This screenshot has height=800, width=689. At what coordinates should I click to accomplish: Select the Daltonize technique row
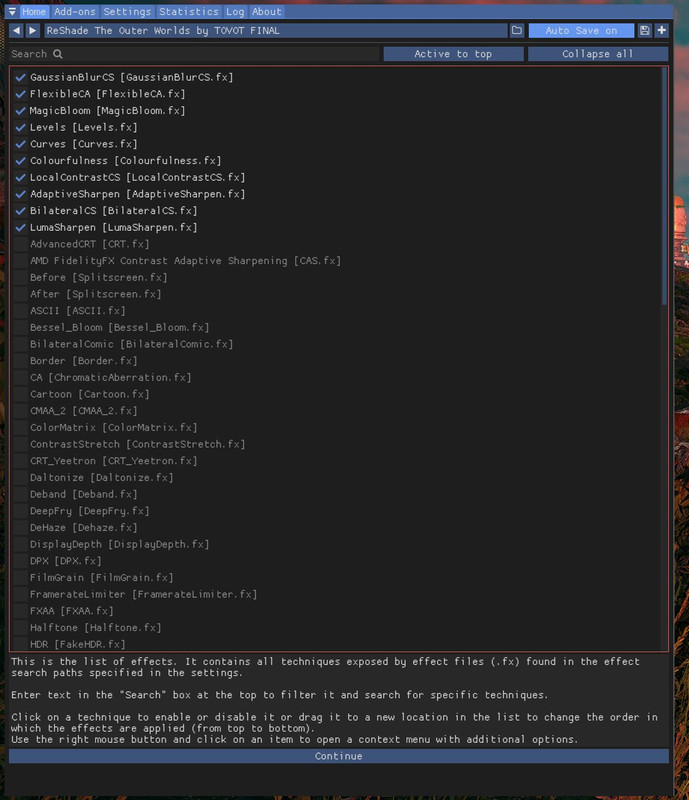pyautogui.click(x=102, y=478)
